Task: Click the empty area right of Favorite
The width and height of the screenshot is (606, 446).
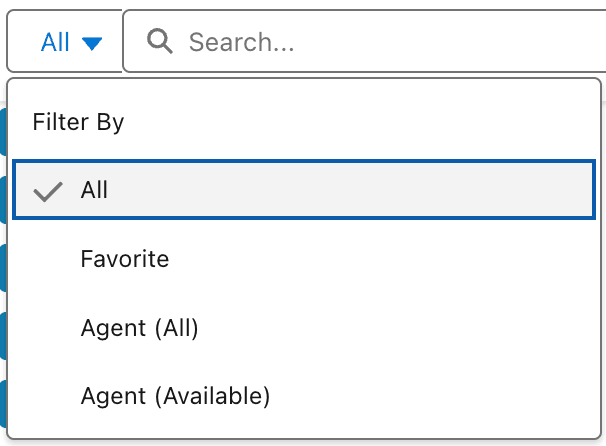Action: [400, 259]
